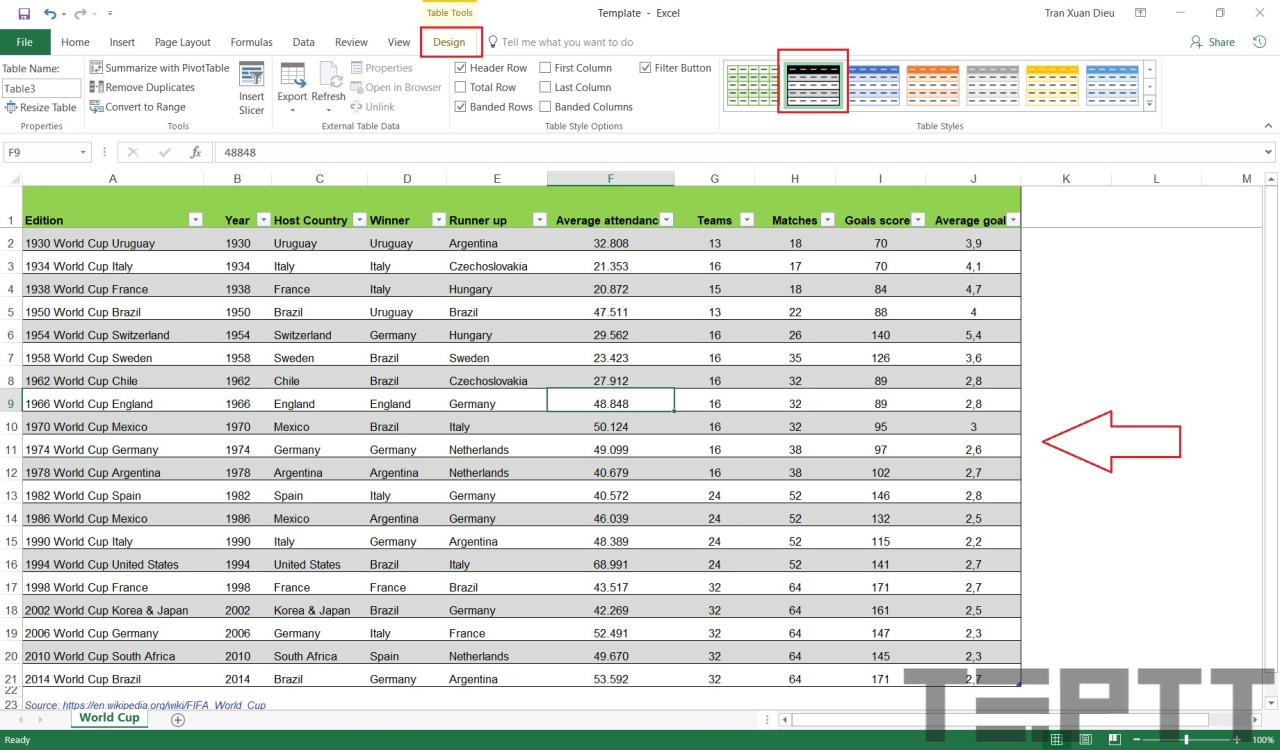Switch to the Review tab
Screen dimensions: 1280x750
pyautogui.click(x=351, y=42)
